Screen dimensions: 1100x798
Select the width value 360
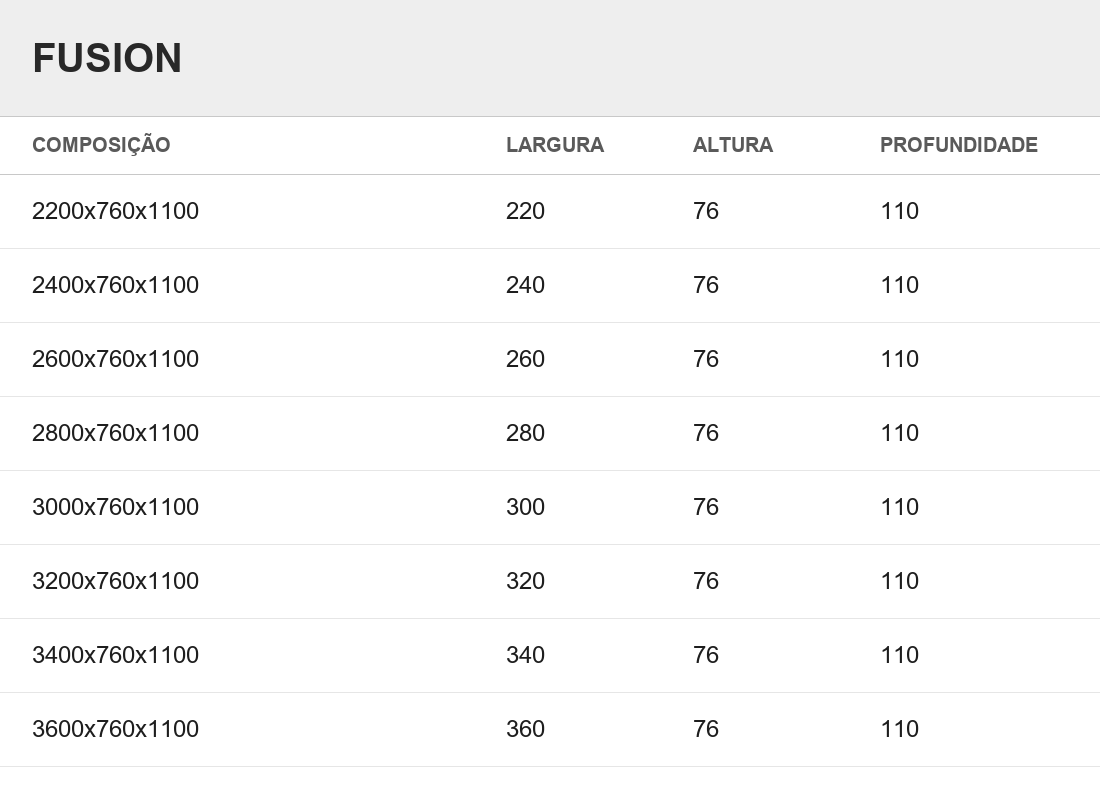[525, 729]
